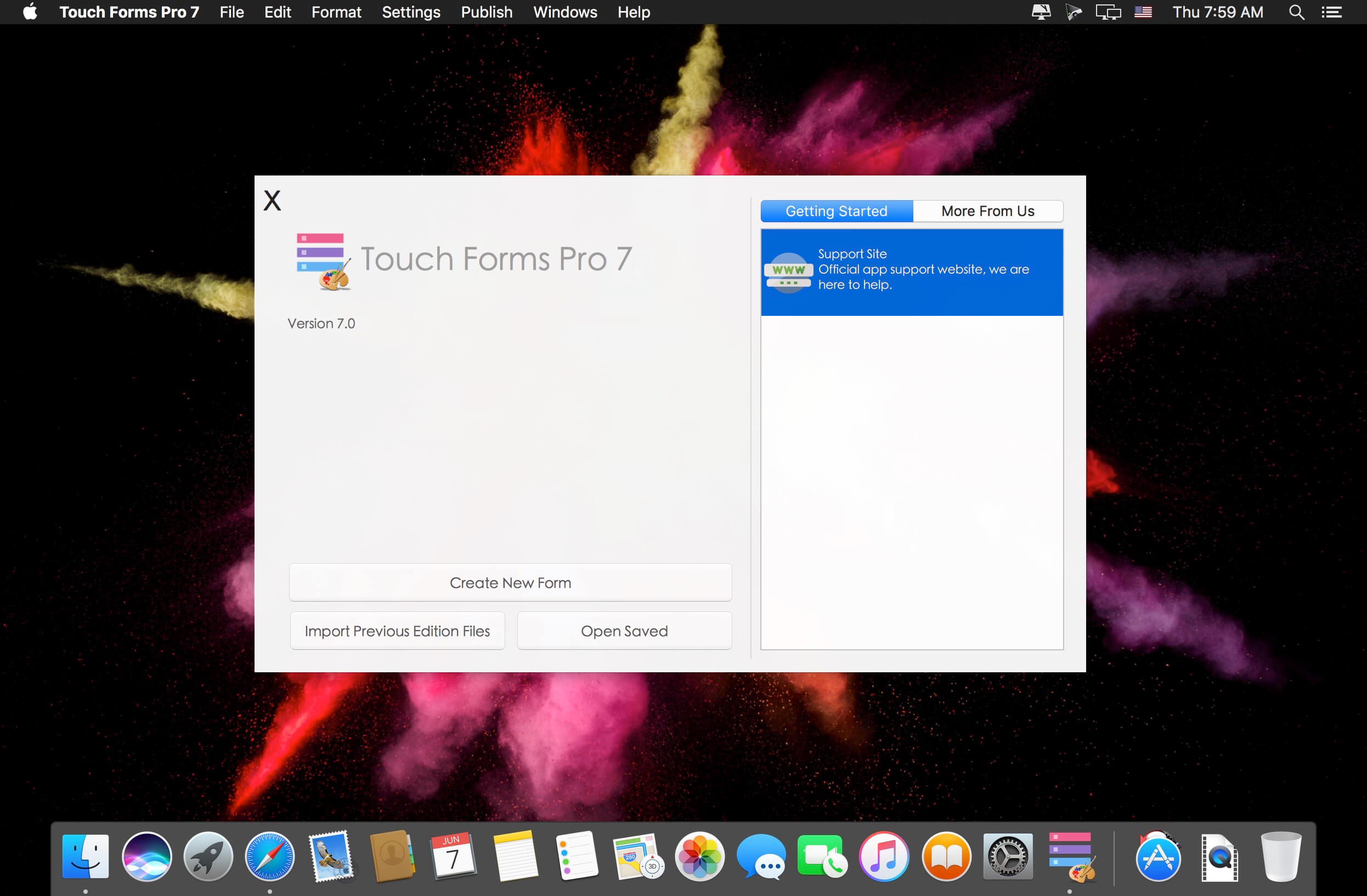
Task: Open Safari from the Dock
Action: tap(270, 857)
